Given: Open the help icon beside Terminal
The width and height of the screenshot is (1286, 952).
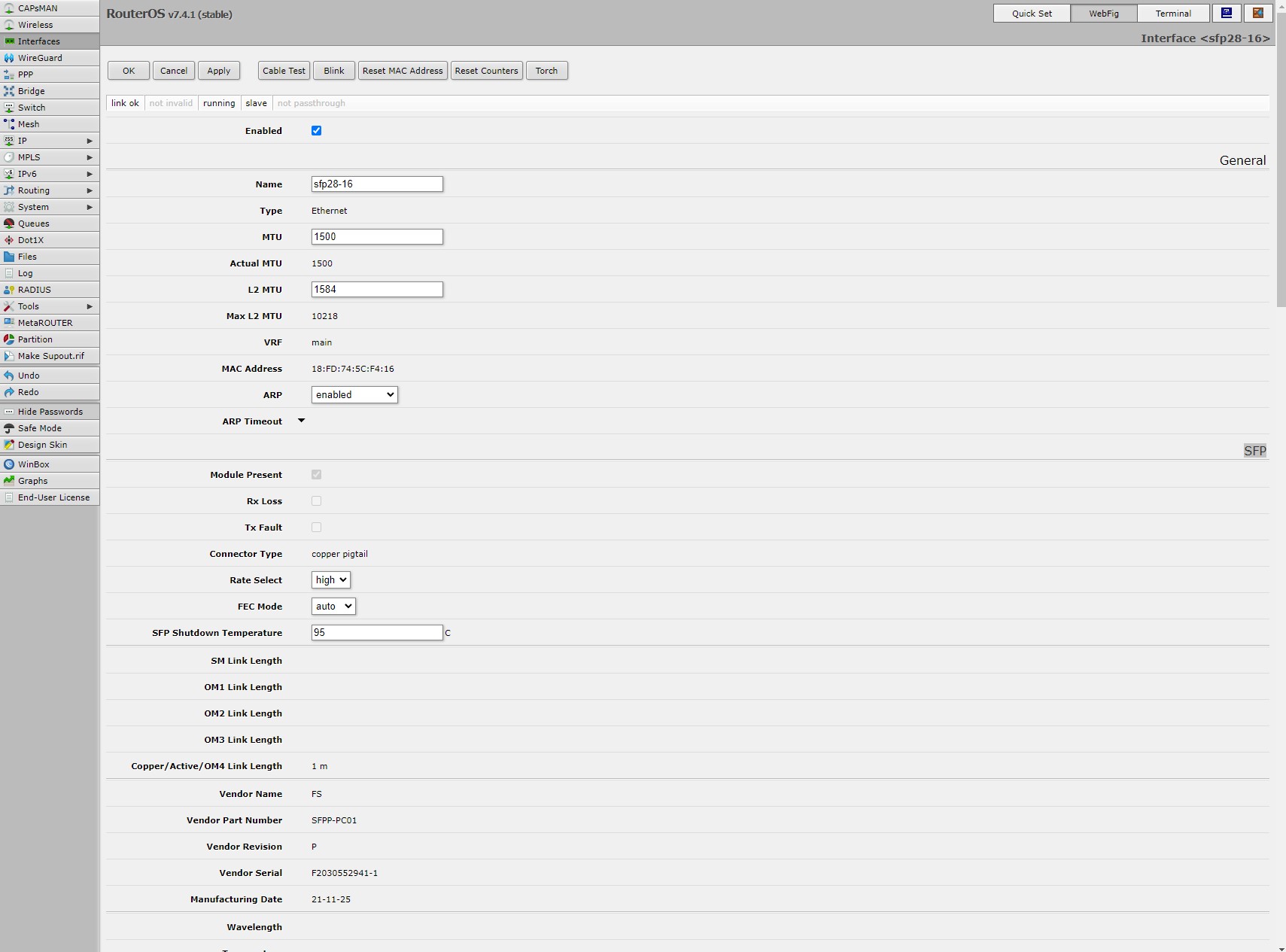Looking at the screenshot, I should [x=1227, y=14].
